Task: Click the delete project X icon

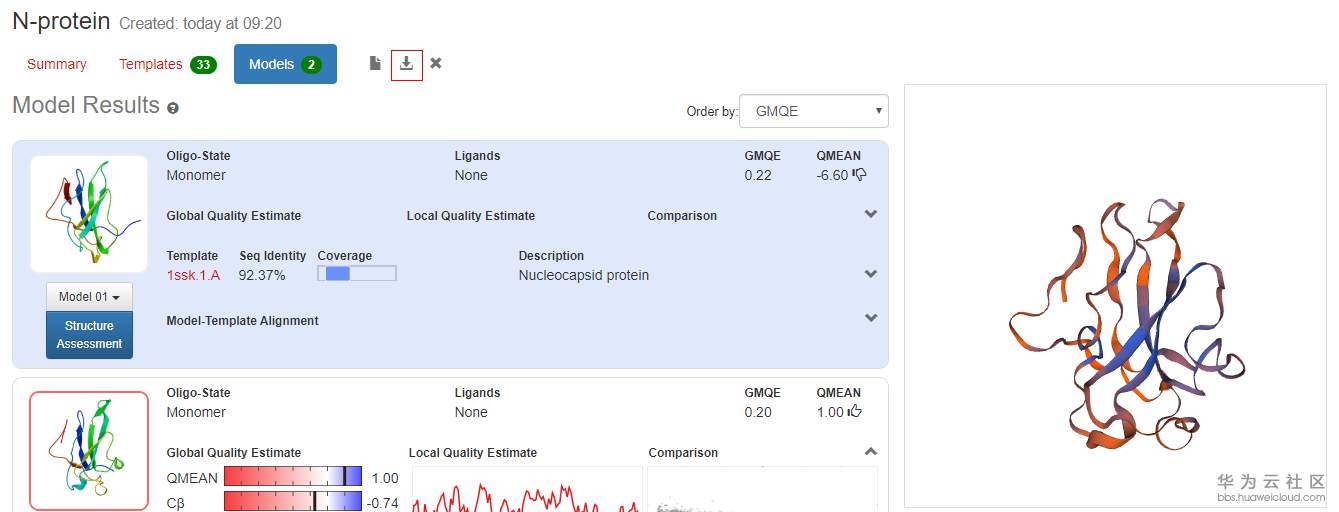Action: point(436,64)
